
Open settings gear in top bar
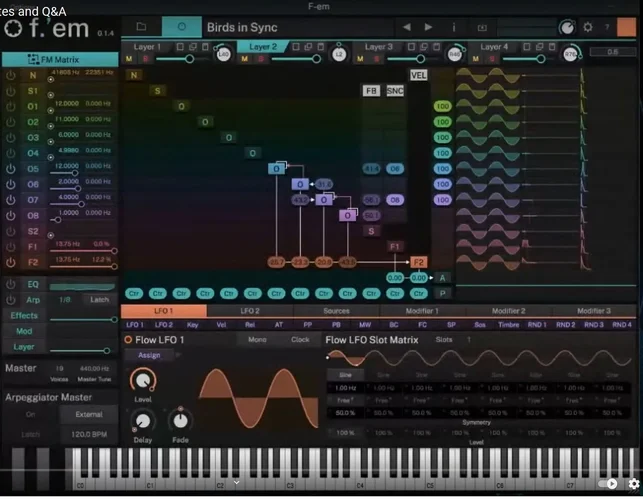pos(588,27)
